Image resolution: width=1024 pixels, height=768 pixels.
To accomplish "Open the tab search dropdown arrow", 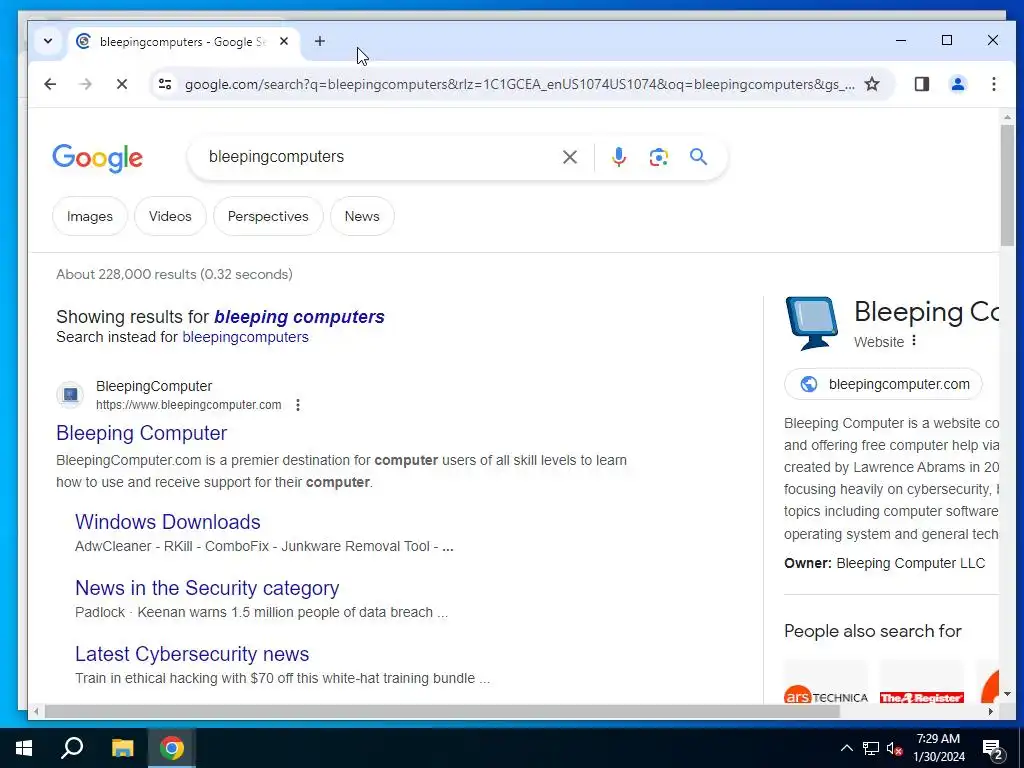I will coord(48,41).
